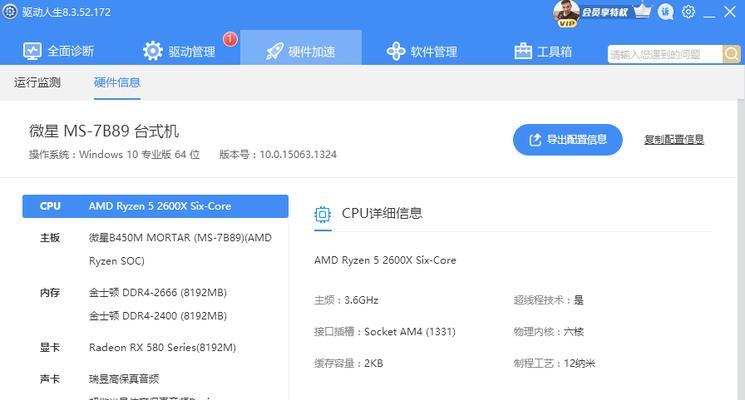Viewport: 745px width, 400px height.
Task: Click the monitor diagnosis icon
Action: coord(32,51)
